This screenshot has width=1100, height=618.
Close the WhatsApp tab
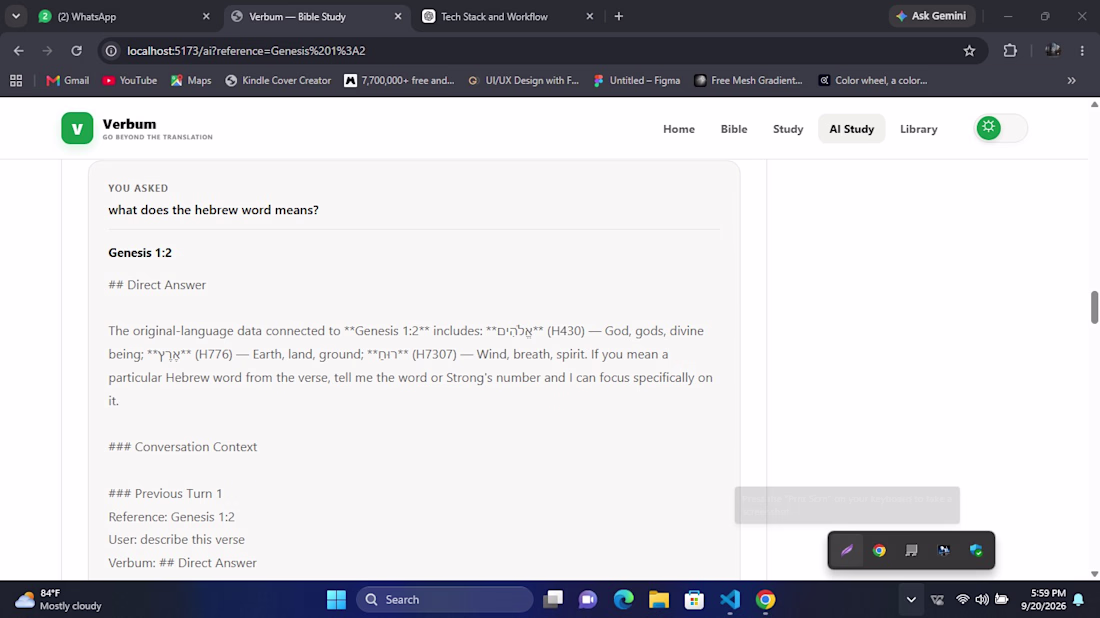pyautogui.click(x=206, y=16)
